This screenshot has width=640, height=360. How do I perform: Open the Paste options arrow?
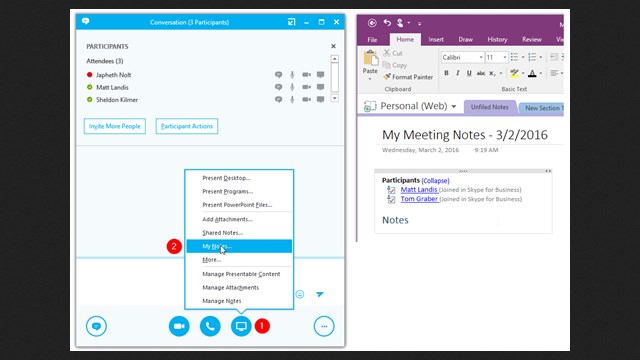(370, 79)
